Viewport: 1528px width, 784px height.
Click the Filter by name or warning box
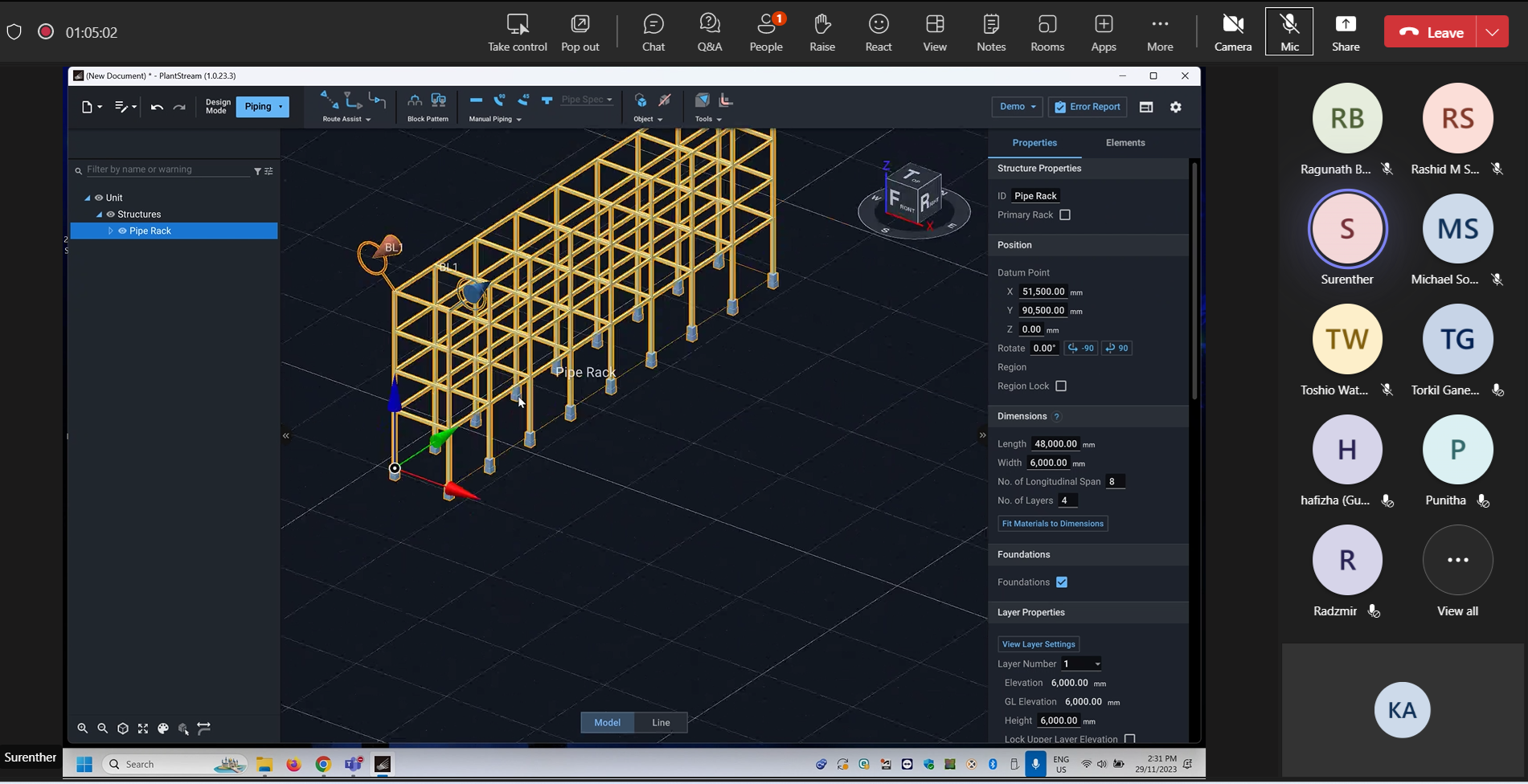[166, 169]
